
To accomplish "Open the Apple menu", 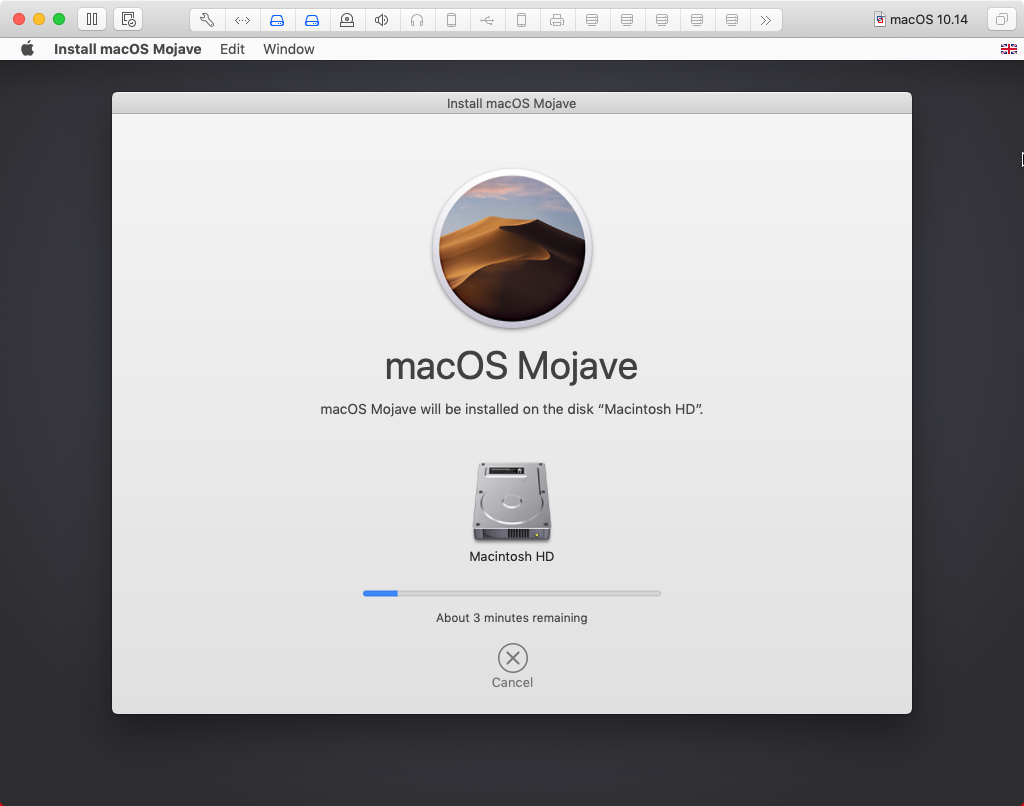I will 27,48.
